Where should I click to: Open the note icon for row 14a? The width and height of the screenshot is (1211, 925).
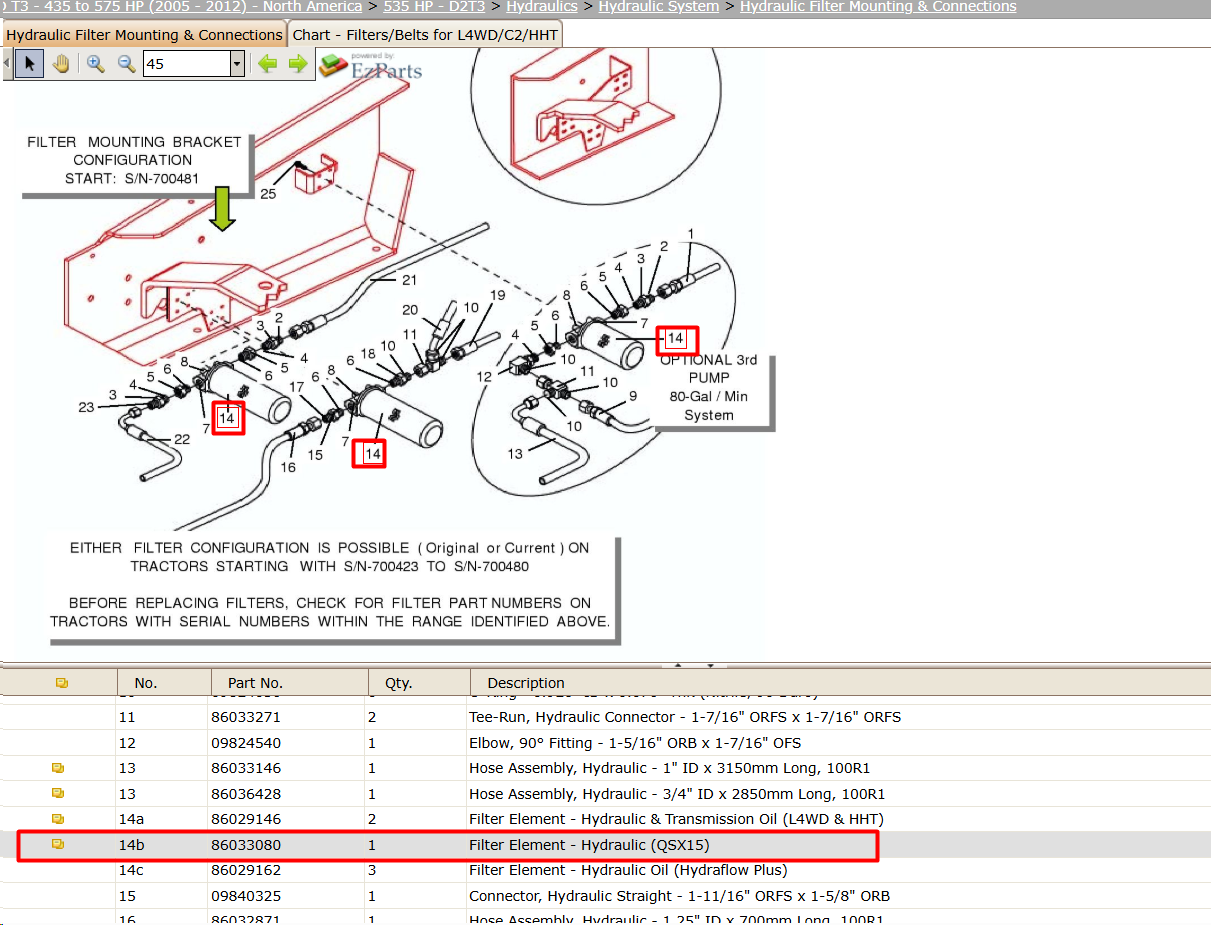(58, 819)
